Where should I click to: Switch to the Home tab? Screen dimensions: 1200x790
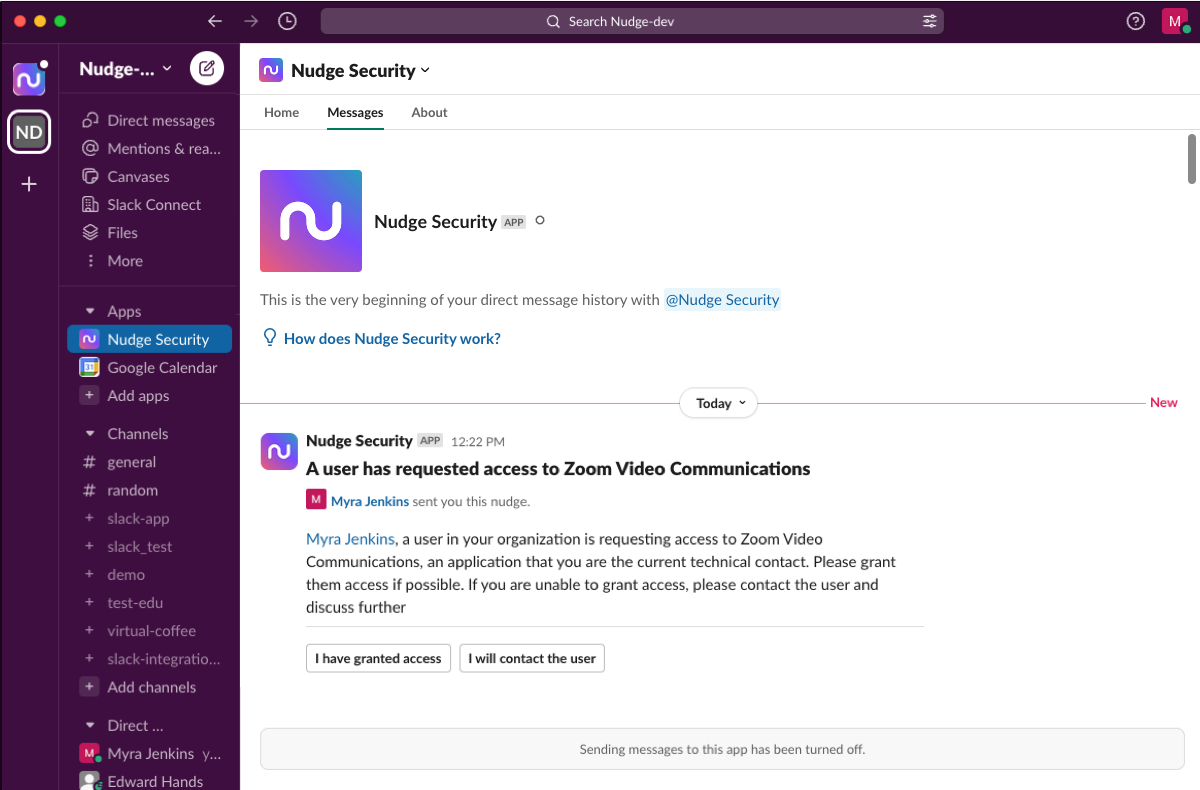click(x=281, y=112)
